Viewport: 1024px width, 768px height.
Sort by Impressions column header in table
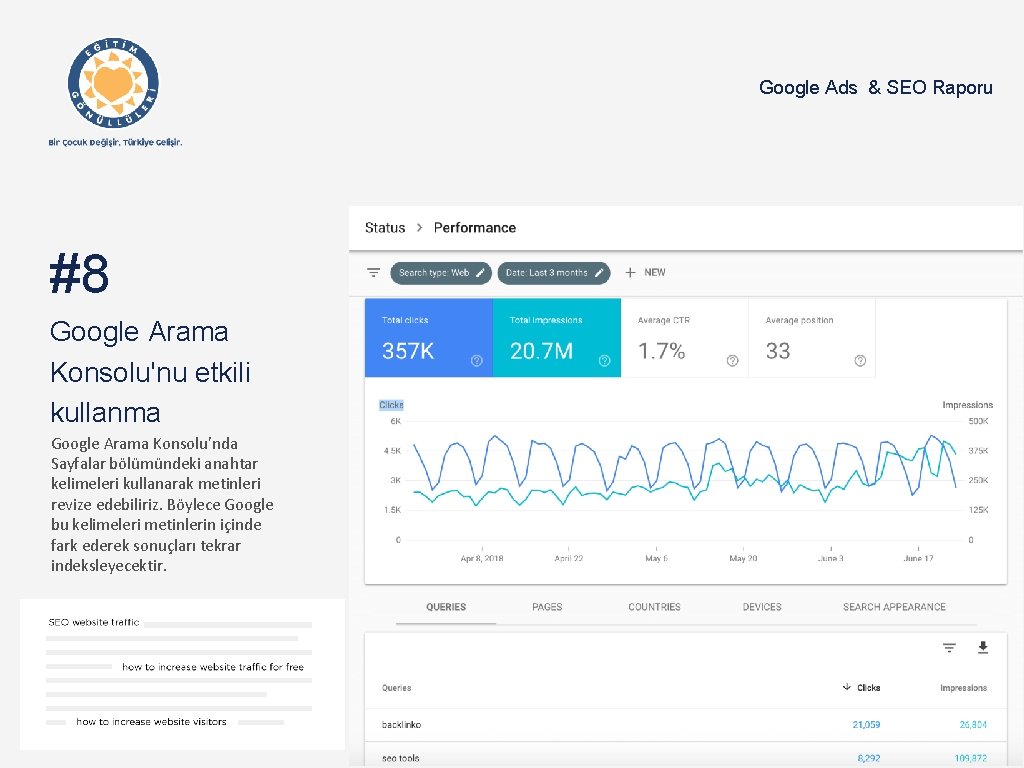coord(963,688)
